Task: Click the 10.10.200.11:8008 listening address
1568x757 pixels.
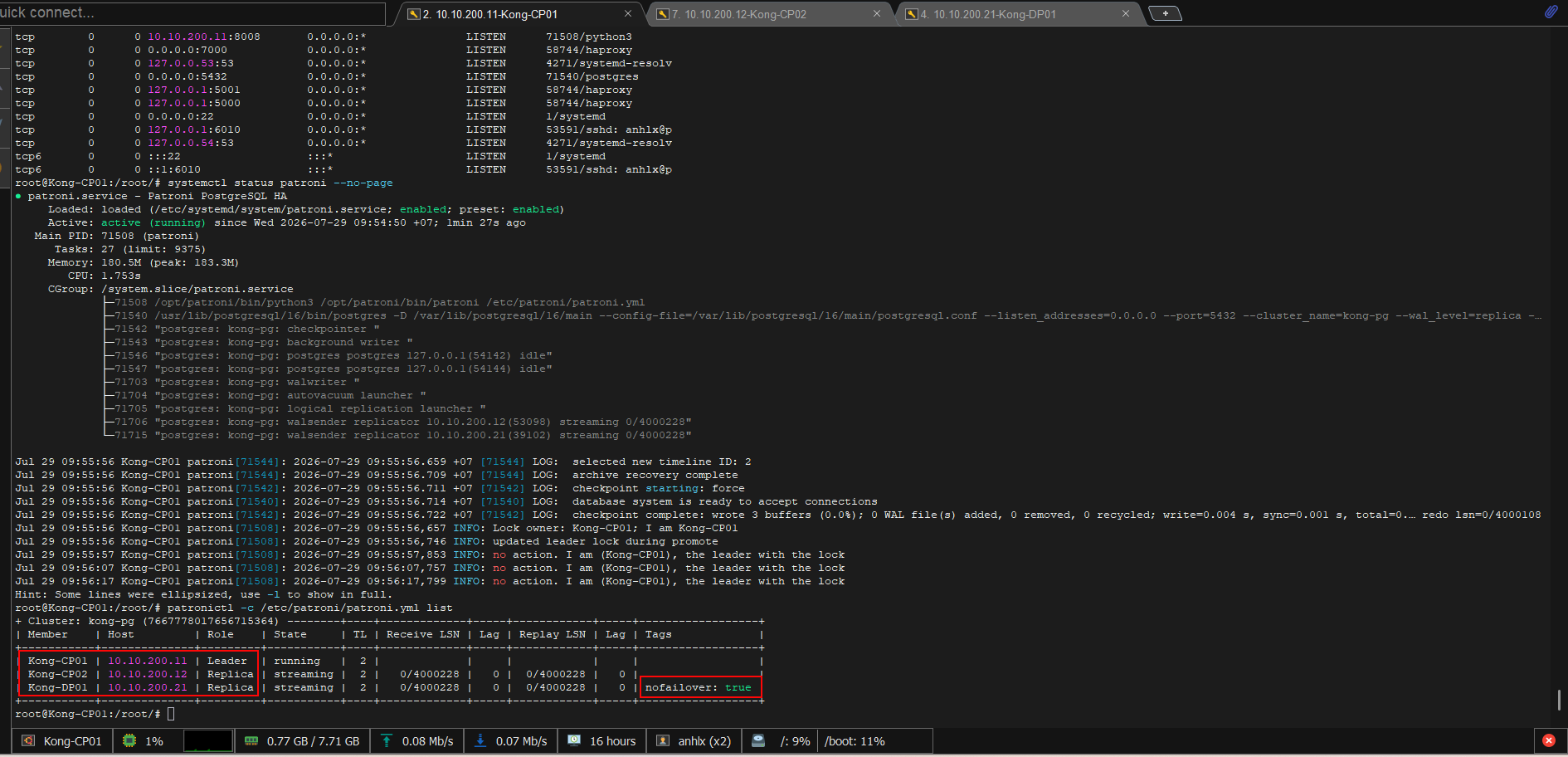Action: (x=204, y=37)
